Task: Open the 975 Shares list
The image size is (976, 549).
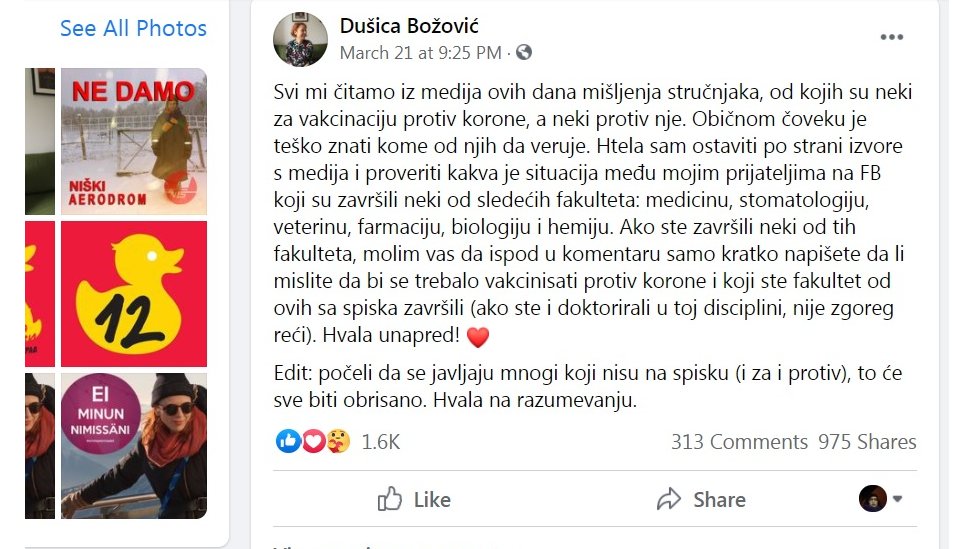Action: point(867,442)
